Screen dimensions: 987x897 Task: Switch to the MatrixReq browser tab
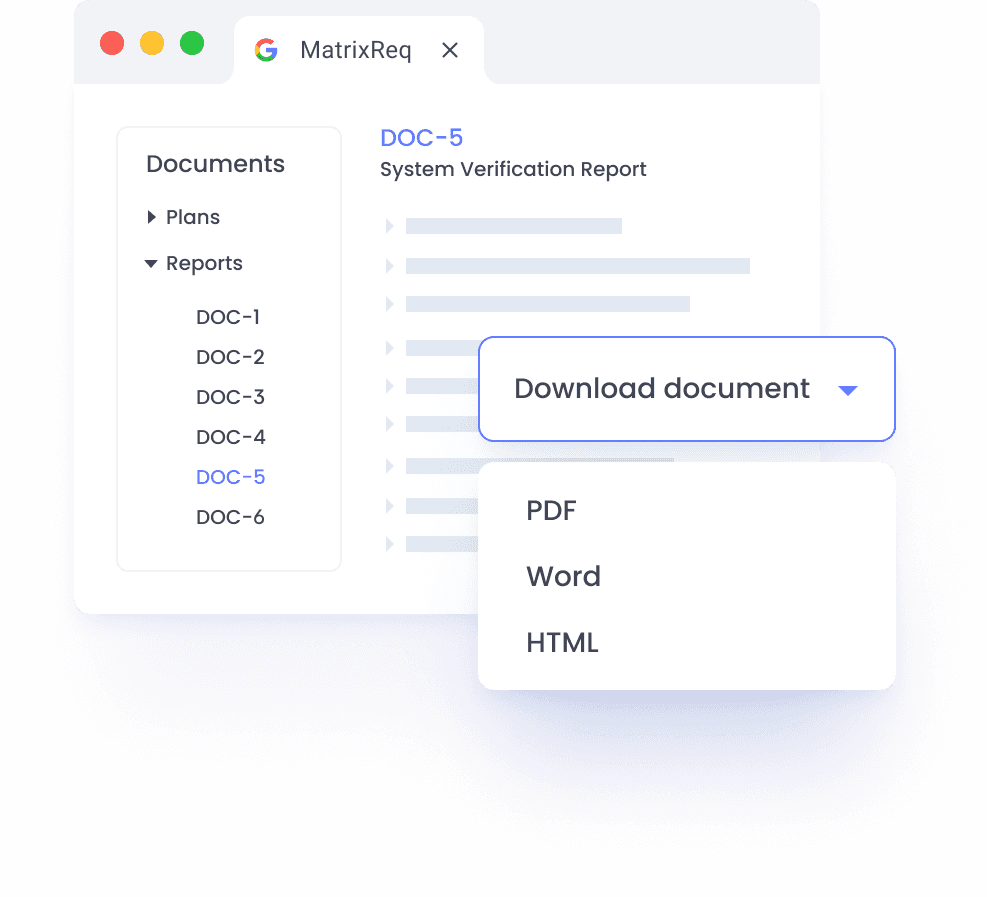(355, 50)
